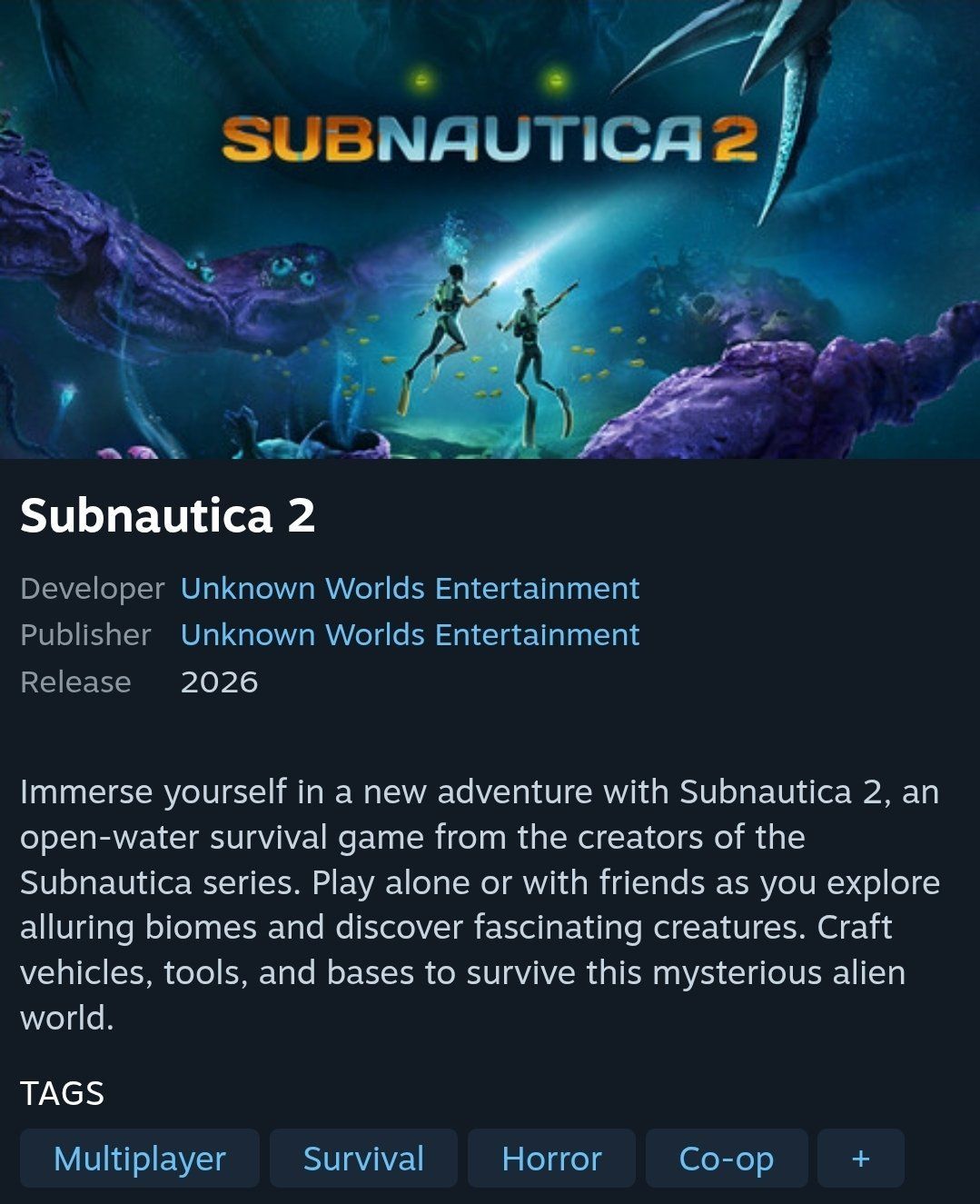Select the Survival tag

(363, 1159)
